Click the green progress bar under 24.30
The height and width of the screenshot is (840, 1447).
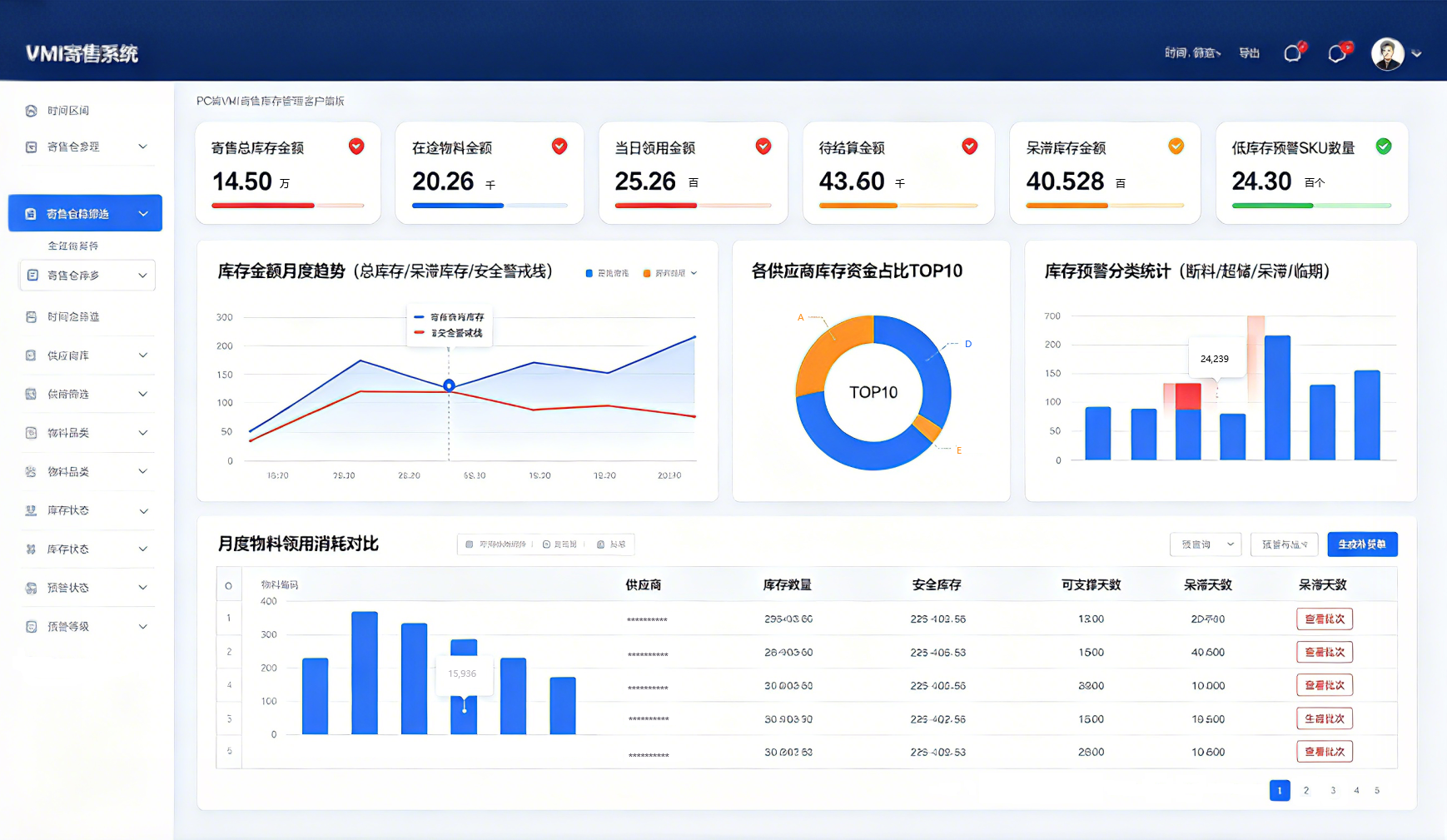point(1272,206)
